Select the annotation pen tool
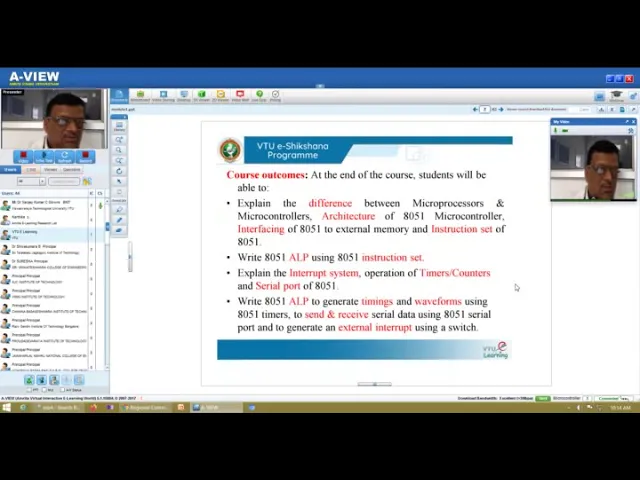Screen dimensions: 640x480 pos(119,220)
